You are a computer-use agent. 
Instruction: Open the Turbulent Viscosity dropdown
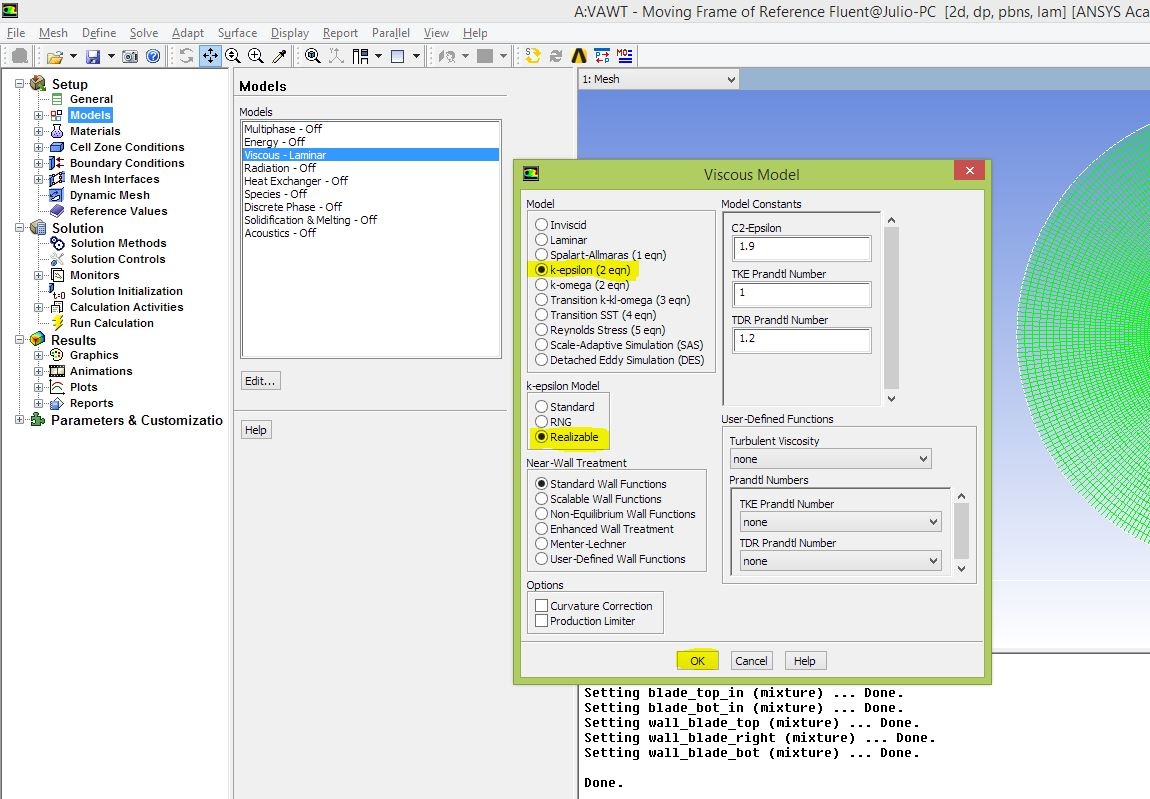coord(830,459)
